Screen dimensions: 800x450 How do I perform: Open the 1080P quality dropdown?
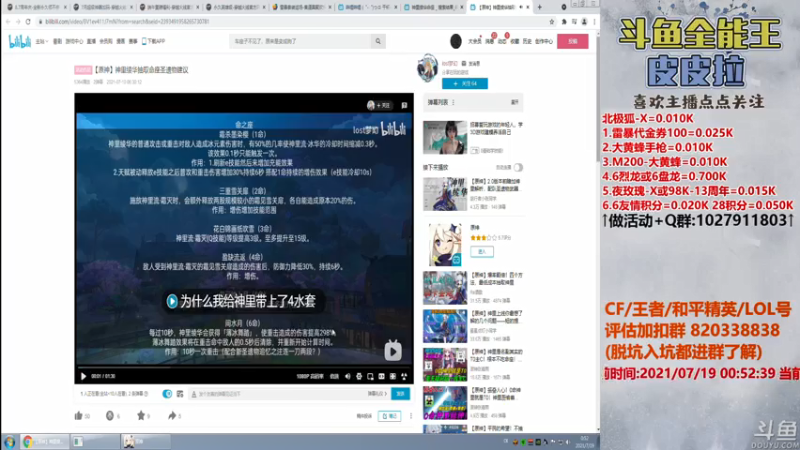click(x=310, y=377)
